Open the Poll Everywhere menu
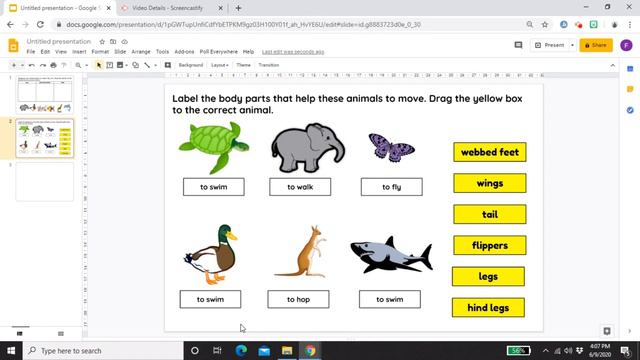640x360 pixels. 218,52
